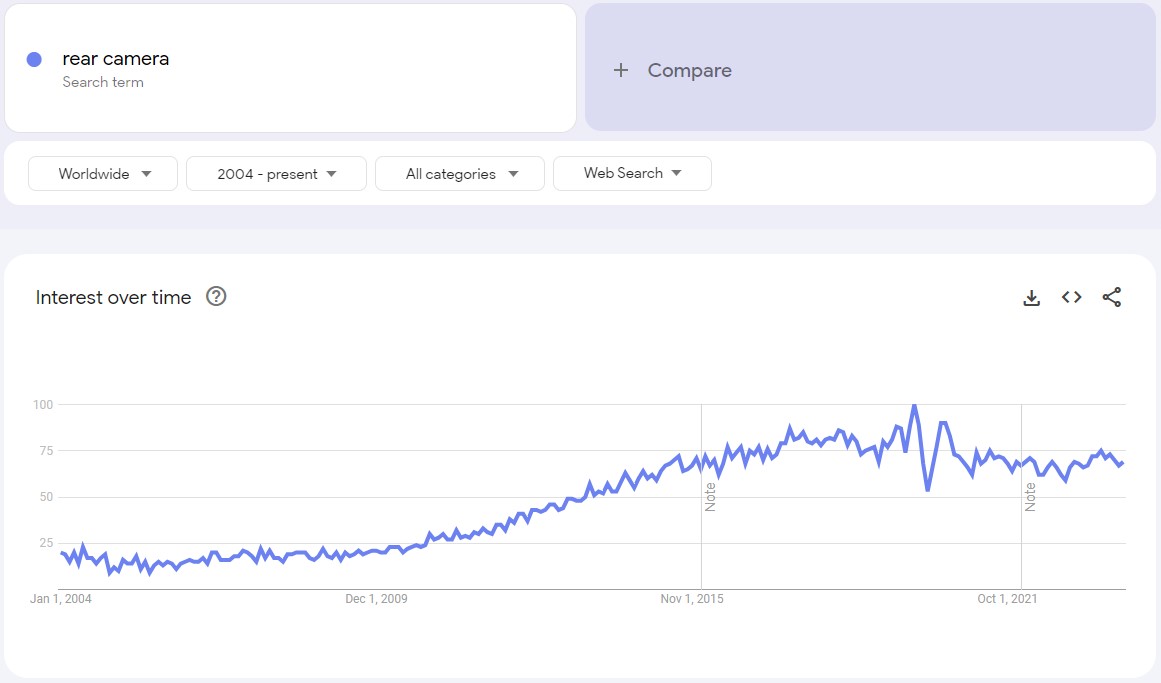Add a comparison term with Compare

tap(870, 67)
